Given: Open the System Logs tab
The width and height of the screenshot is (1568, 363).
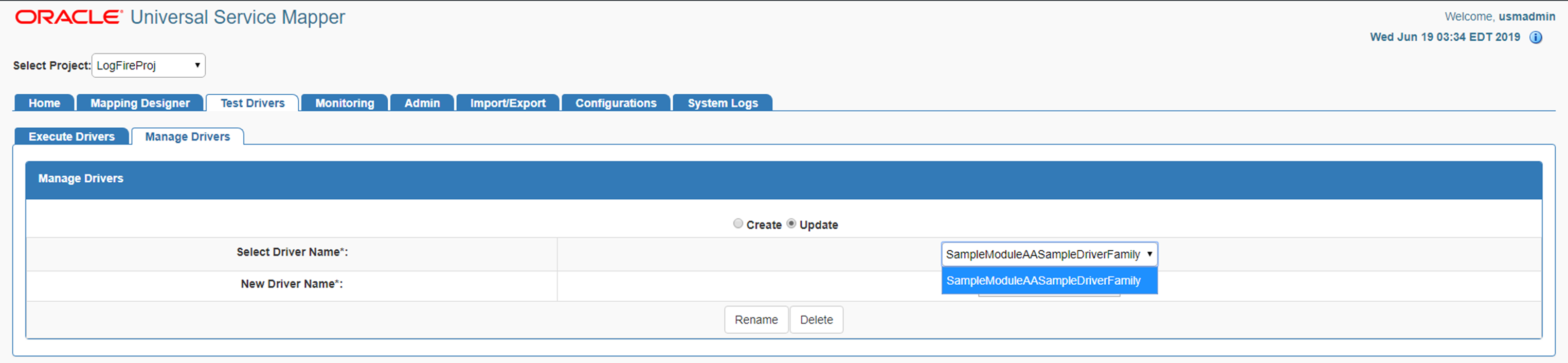Looking at the screenshot, I should [723, 103].
